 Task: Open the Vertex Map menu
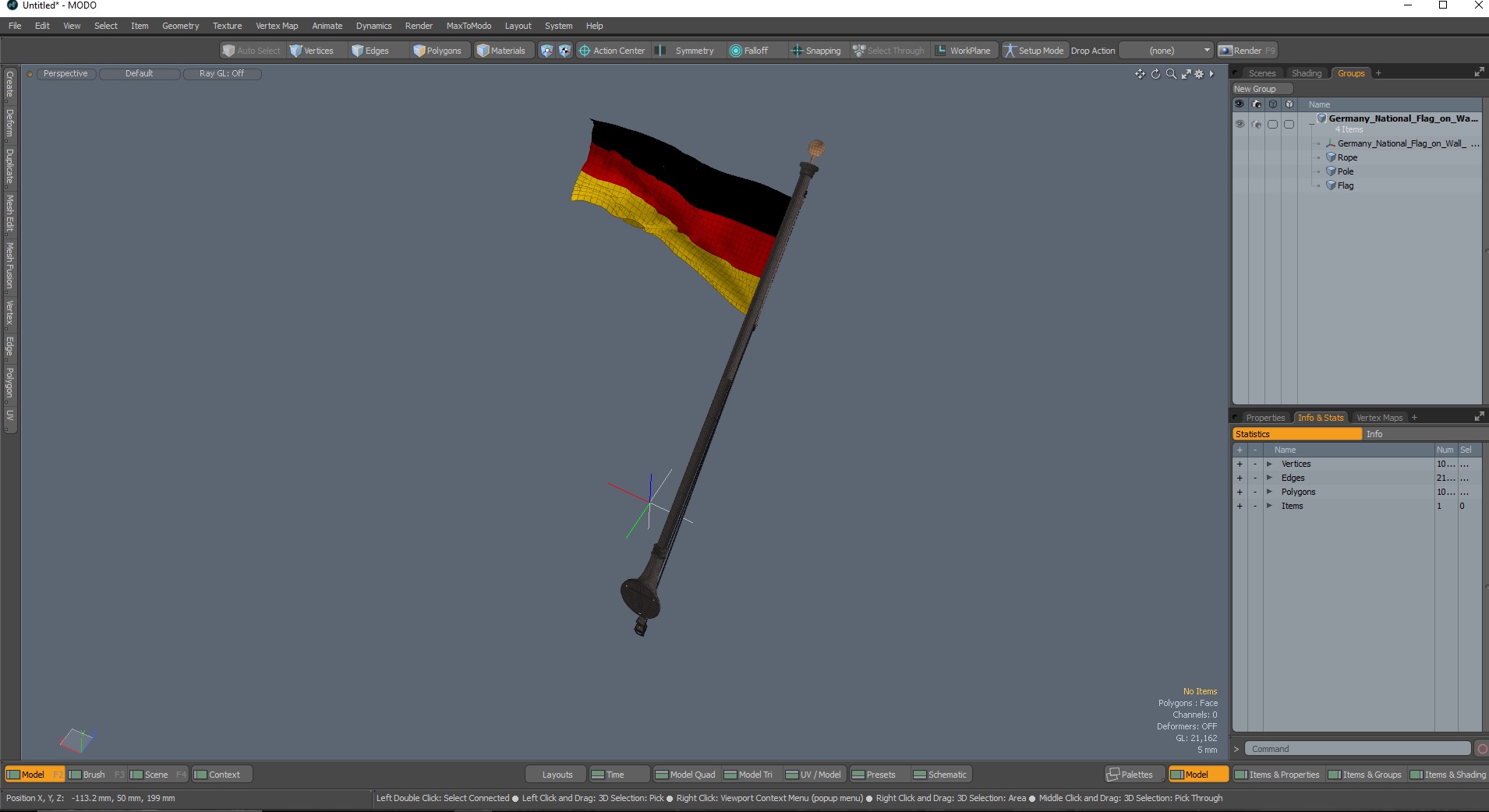[277, 26]
